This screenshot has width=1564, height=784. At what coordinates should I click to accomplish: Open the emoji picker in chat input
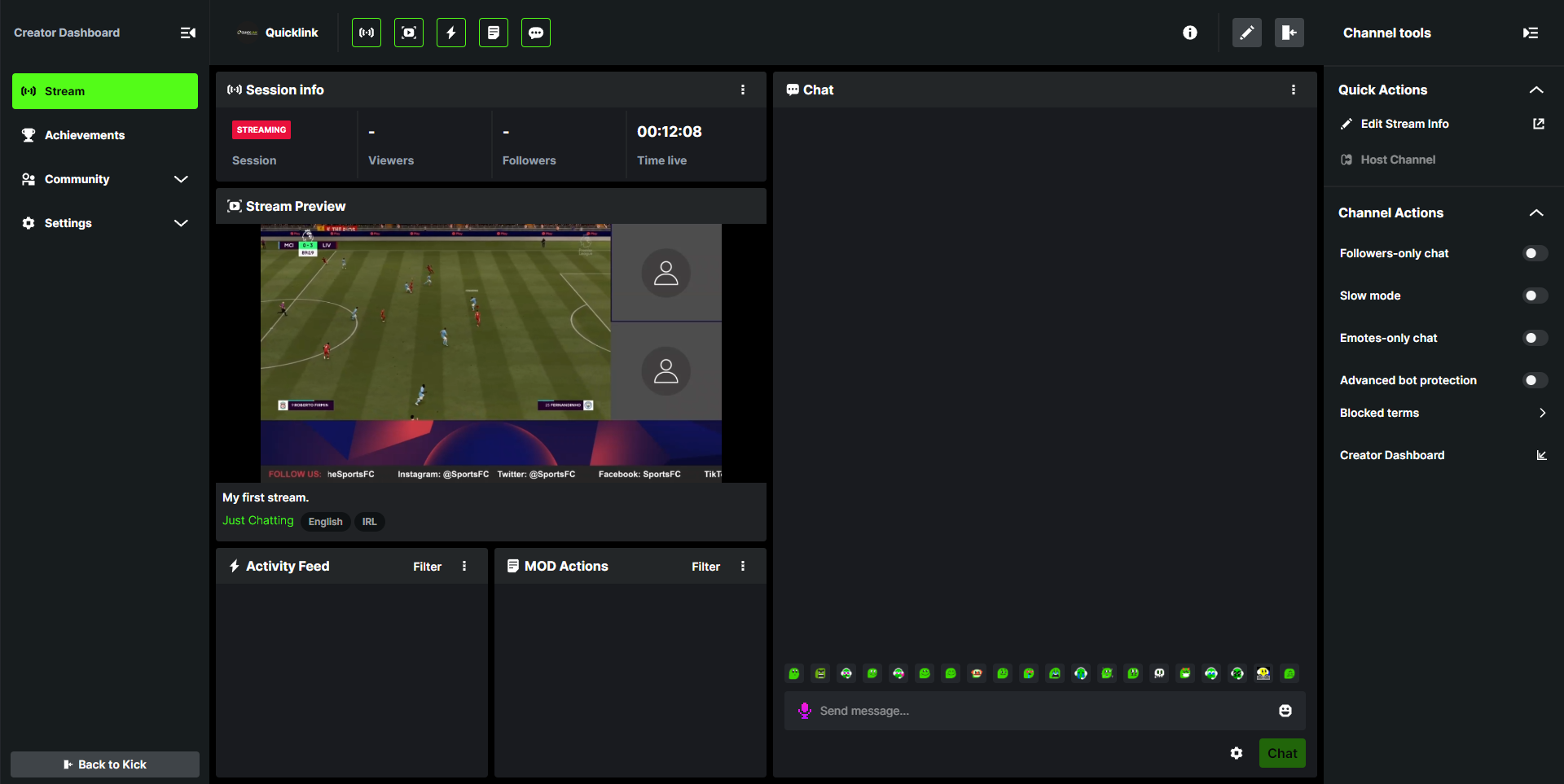[1285, 711]
